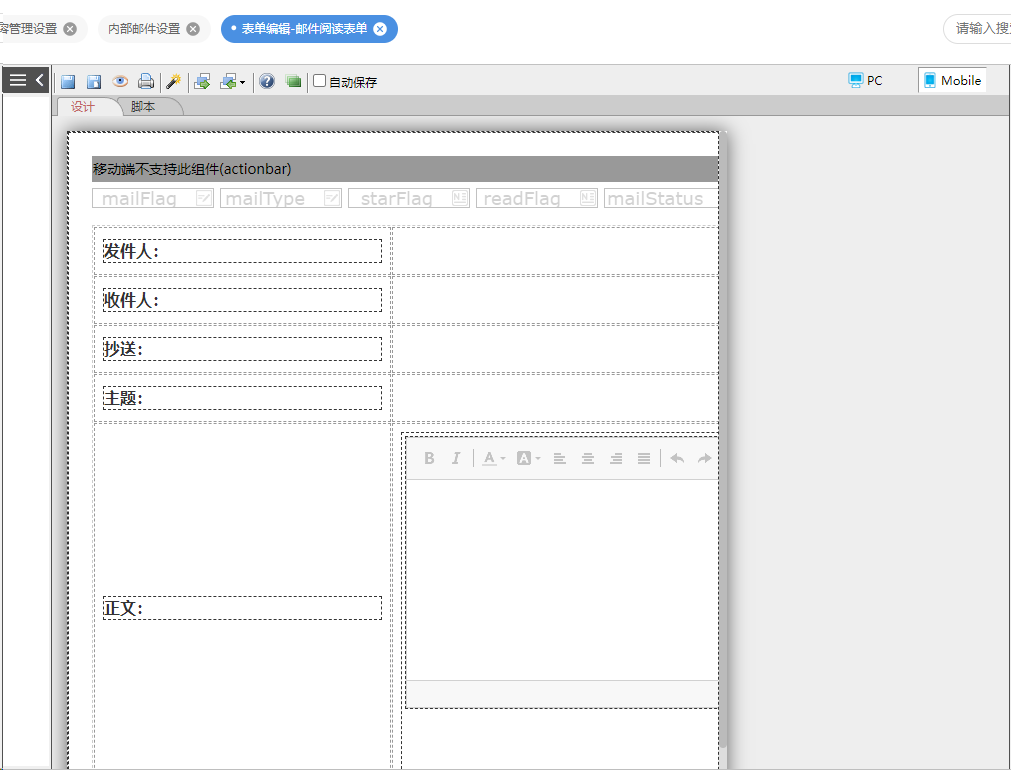The width and height of the screenshot is (1011, 770).
Task: Select the mailType field
Action: point(280,199)
